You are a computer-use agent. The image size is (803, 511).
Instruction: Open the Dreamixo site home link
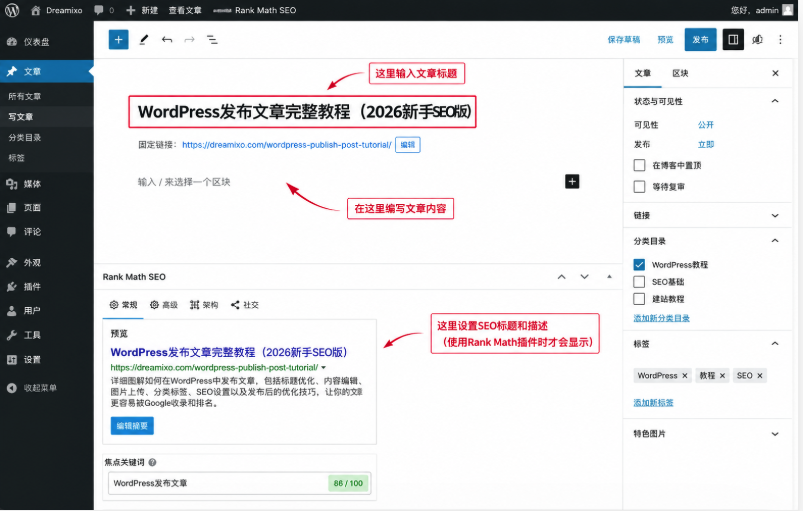[56, 10]
